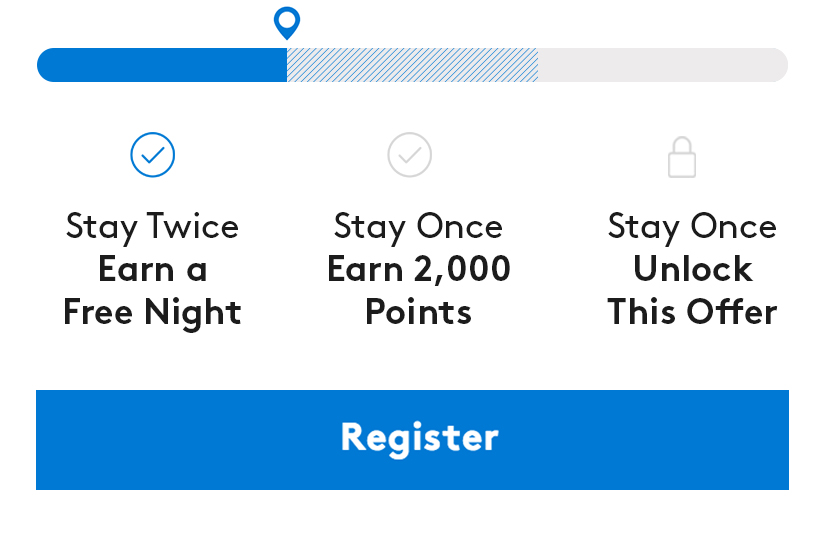Click the bold word "Points"
The width and height of the screenshot is (828, 550).
click(418, 312)
